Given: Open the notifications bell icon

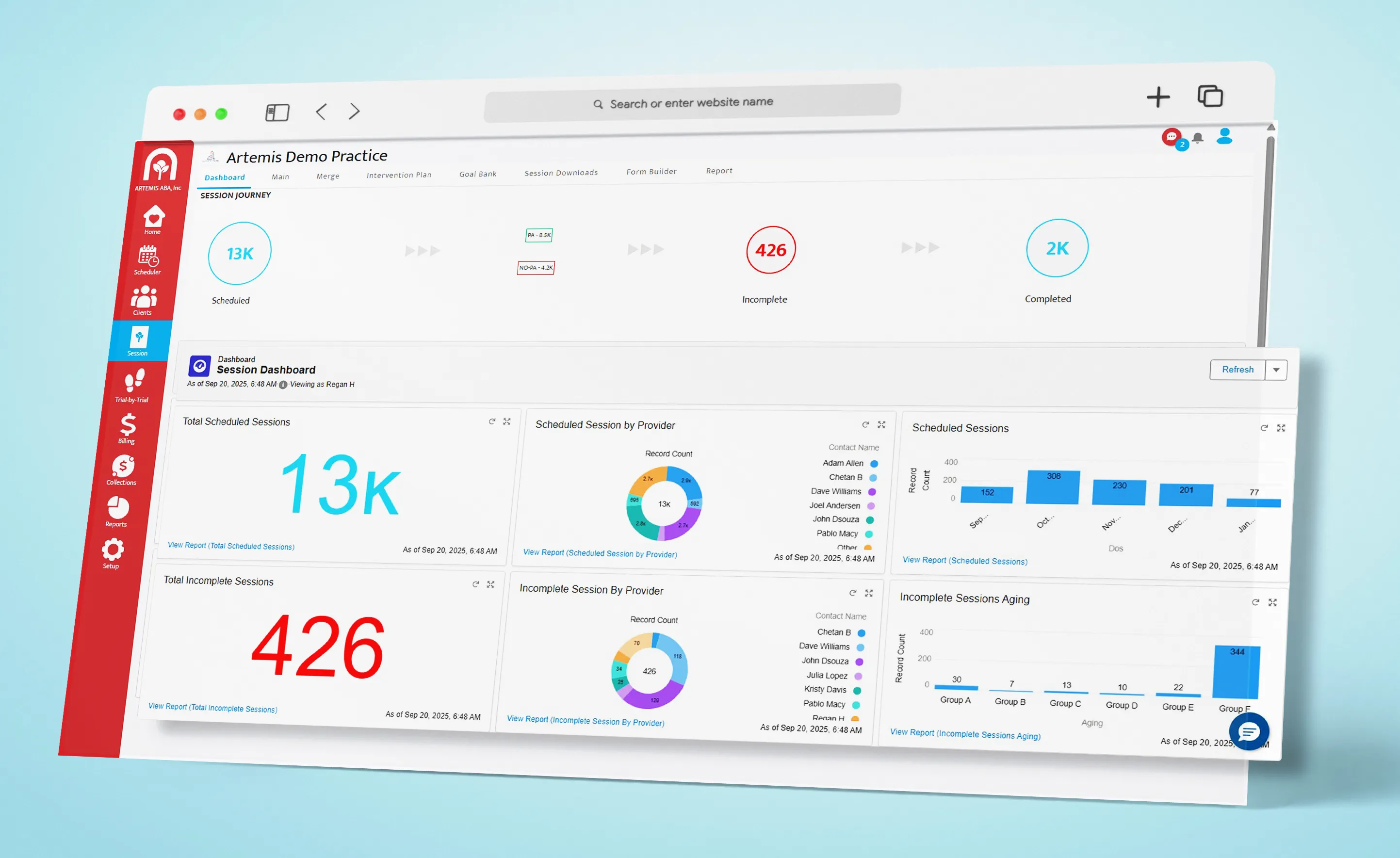Looking at the screenshot, I should click(1198, 138).
